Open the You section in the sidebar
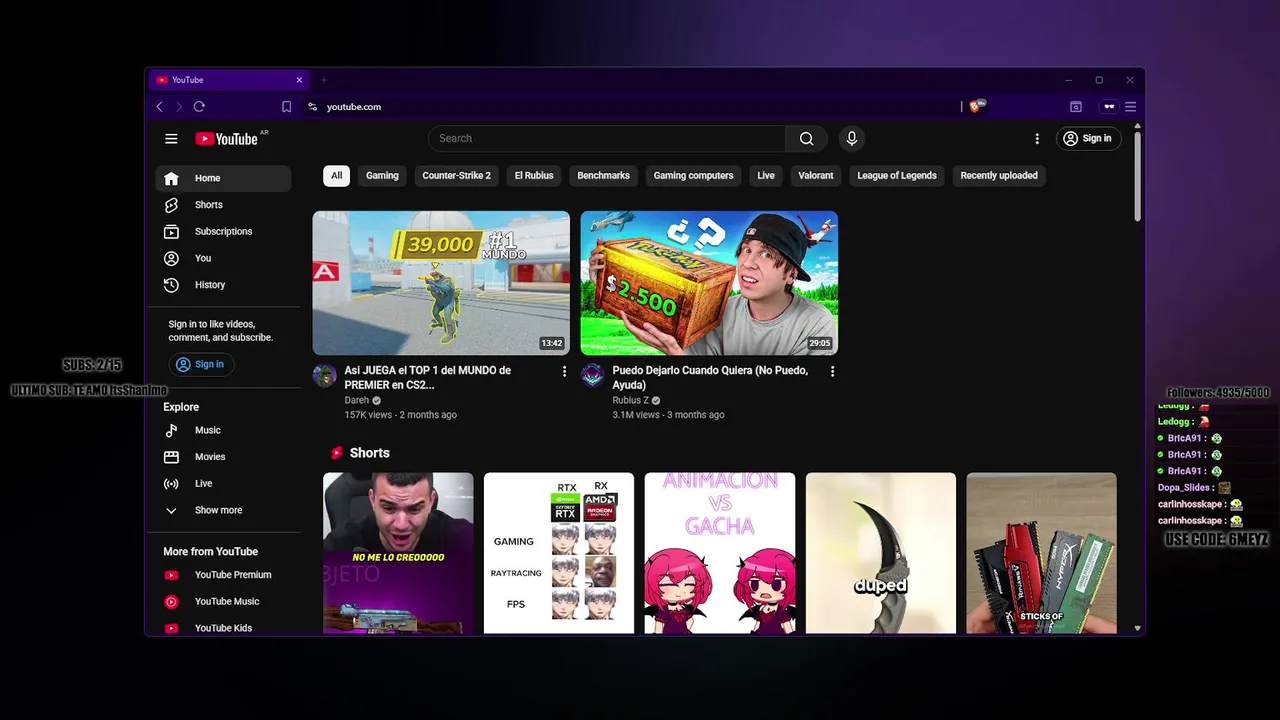This screenshot has height=720, width=1280. pyautogui.click(x=223, y=258)
